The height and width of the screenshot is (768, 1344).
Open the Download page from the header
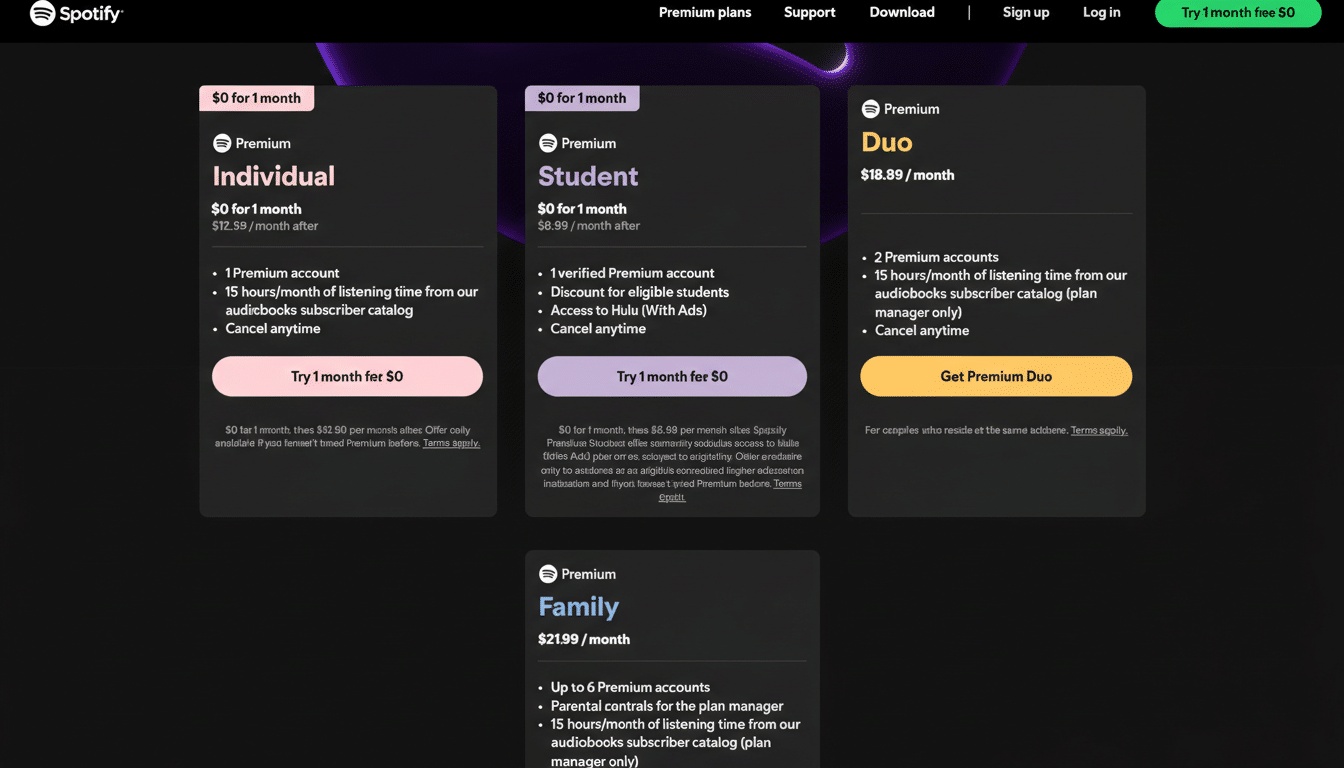click(902, 13)
